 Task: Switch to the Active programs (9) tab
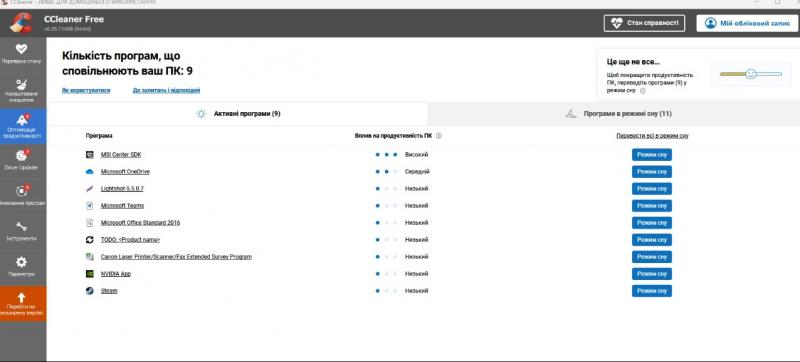[237, 114]
